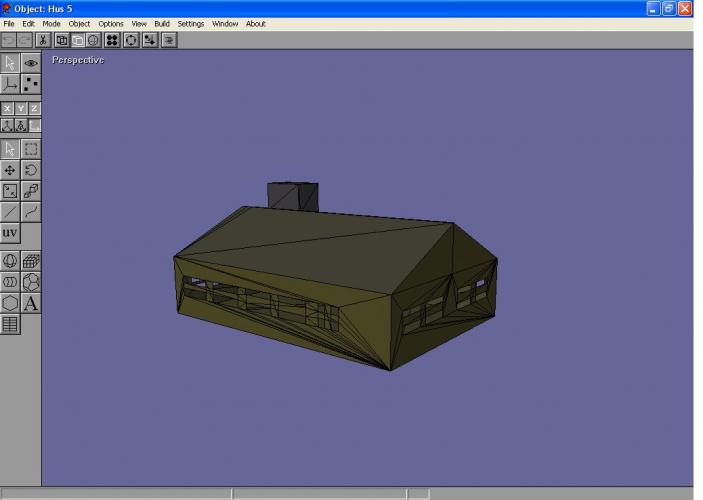Open the Mode menu

(x=51, y=24)
